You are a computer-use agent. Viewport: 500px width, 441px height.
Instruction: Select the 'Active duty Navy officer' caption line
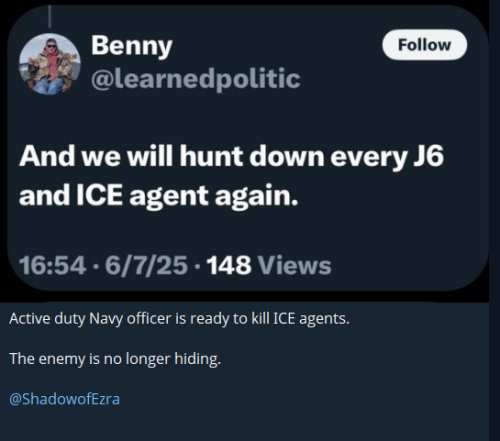(179, 319)
